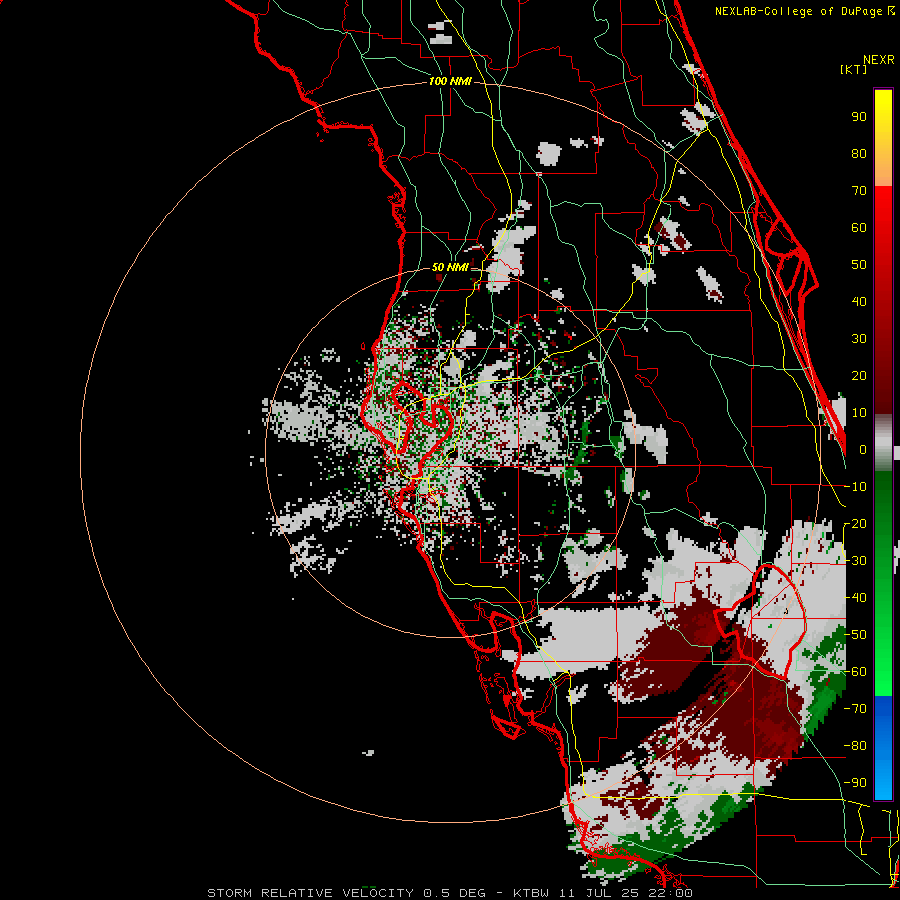Click the -60 knots scale label
The height and width of the screenshot is (900, 900).
855,672
